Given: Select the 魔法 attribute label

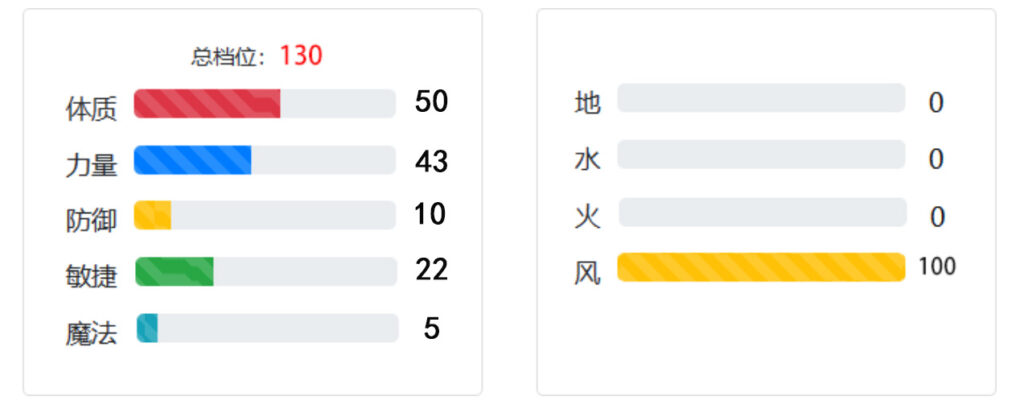Looking at the screenshot, I should point(91,334).
